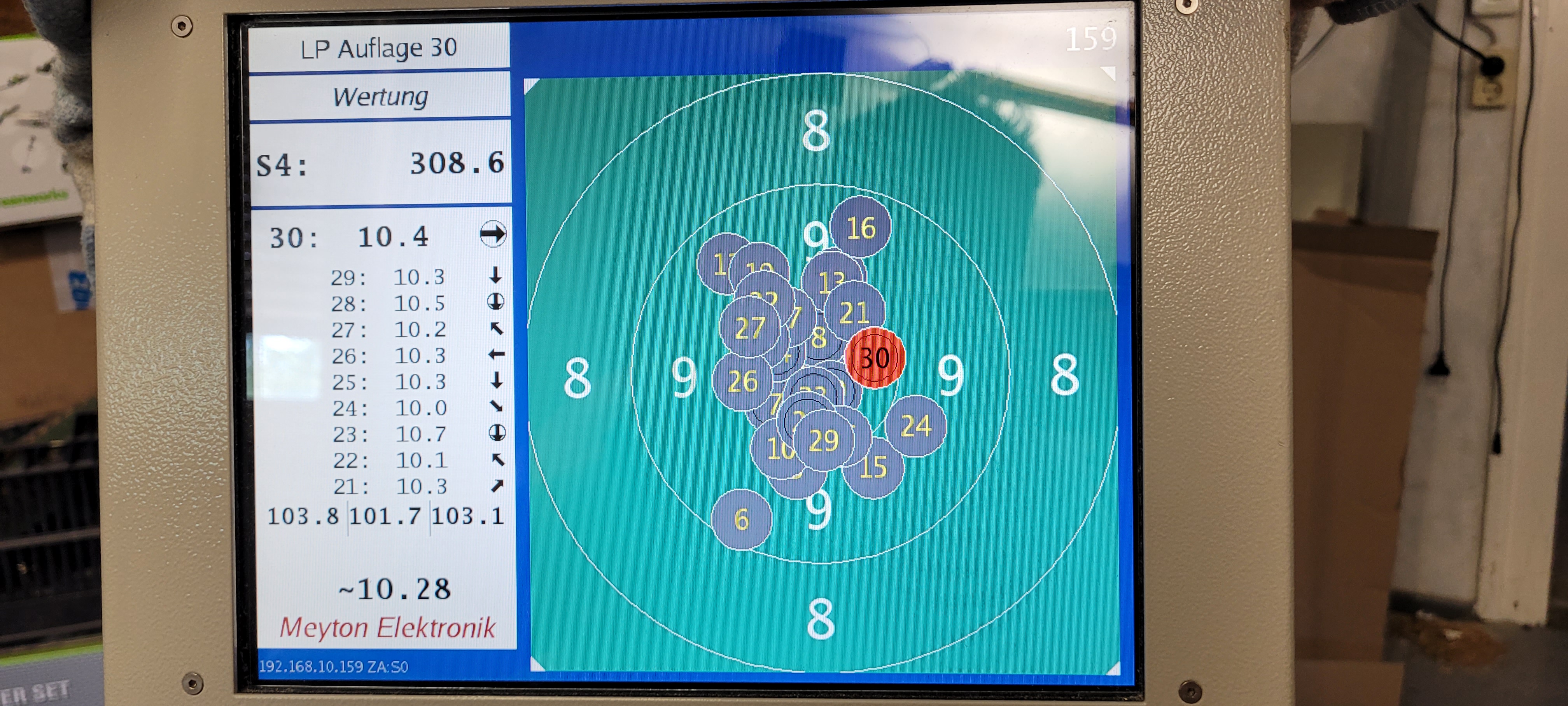Click the average value ~10.28
Image resolution: width=1568 pixels, height=706 pixels.
(394, 589)
